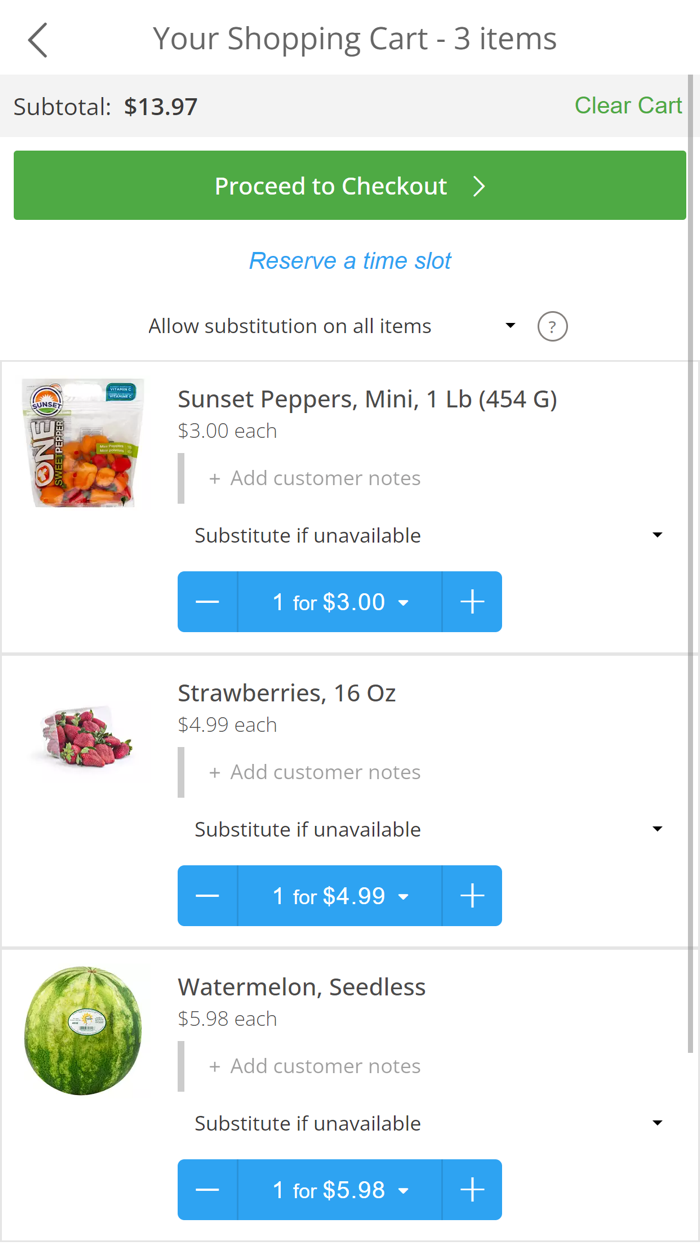Open Strawberries substitution dropdown
700x1244 pixels.
click(428, 830)
